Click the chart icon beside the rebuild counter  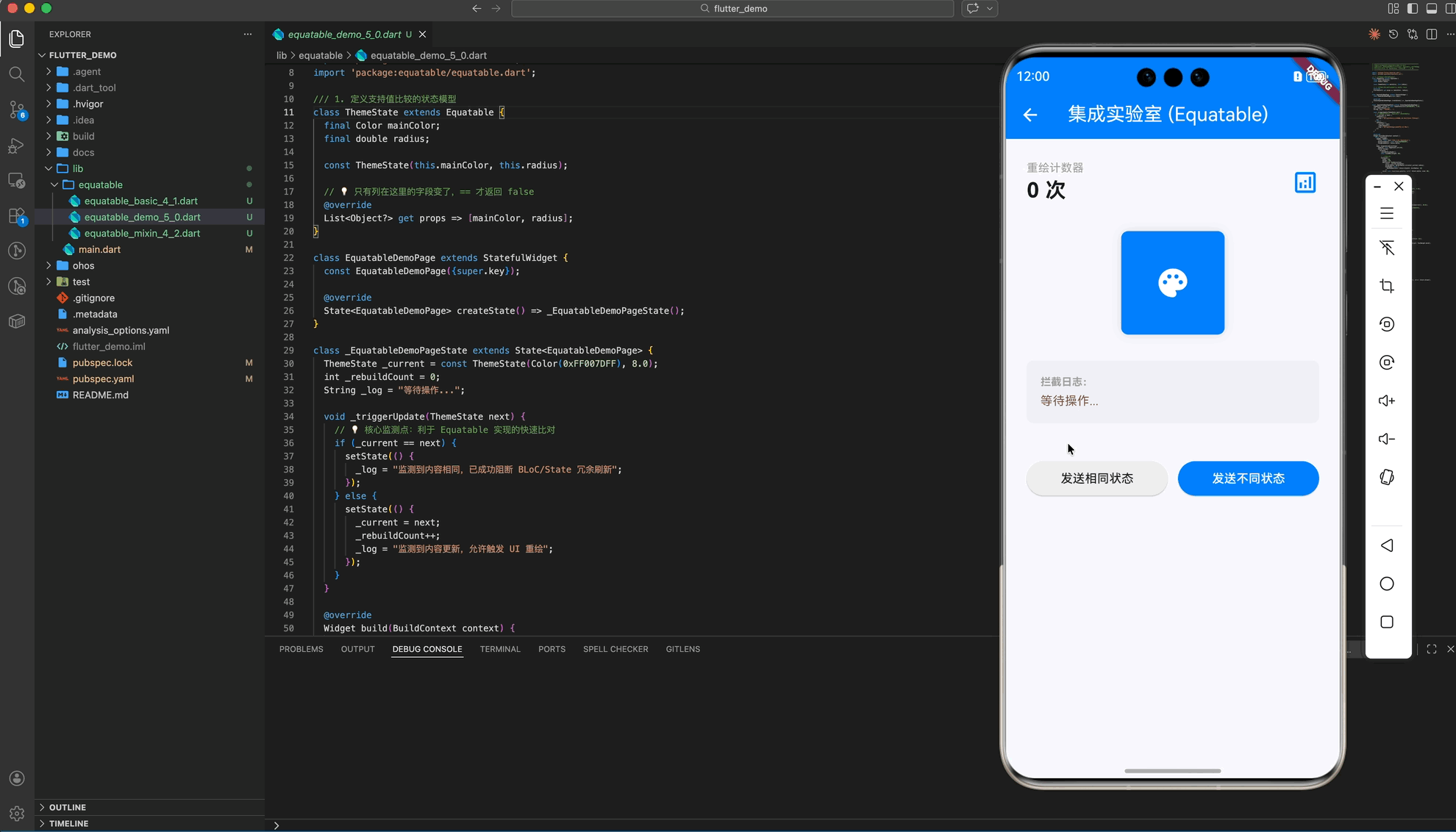click(x=1305, y=182)
